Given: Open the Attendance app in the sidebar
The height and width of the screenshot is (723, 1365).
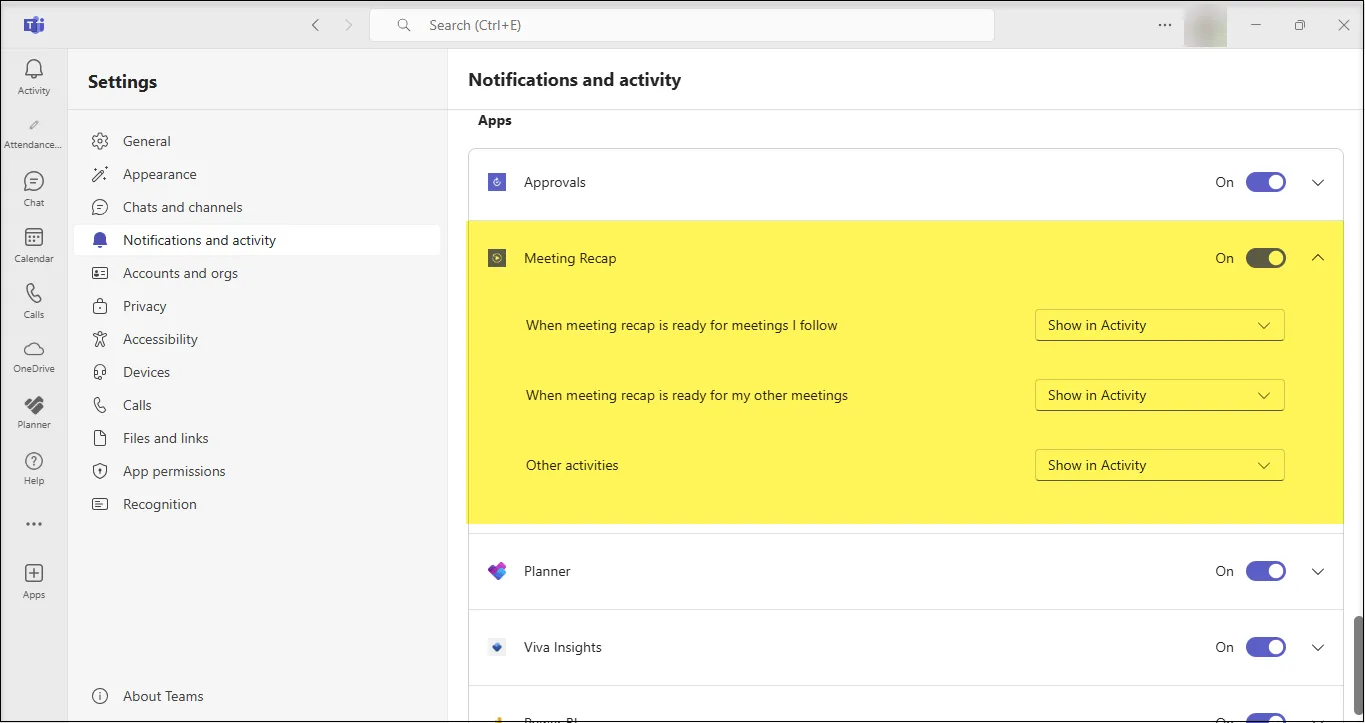Looking at the screenshot, I should tap(34, 133).
